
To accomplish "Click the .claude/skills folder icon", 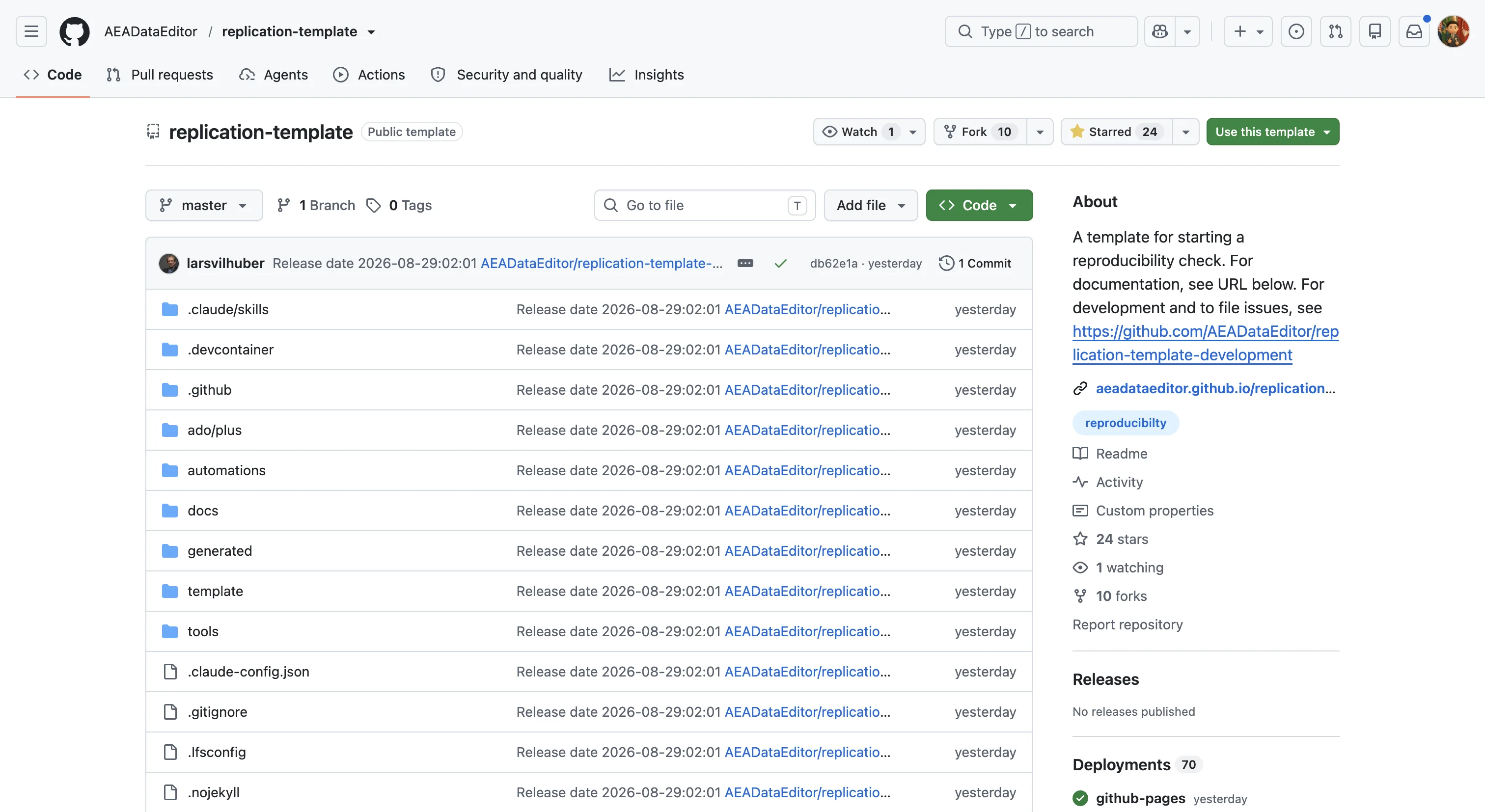I will pos(169,309).
